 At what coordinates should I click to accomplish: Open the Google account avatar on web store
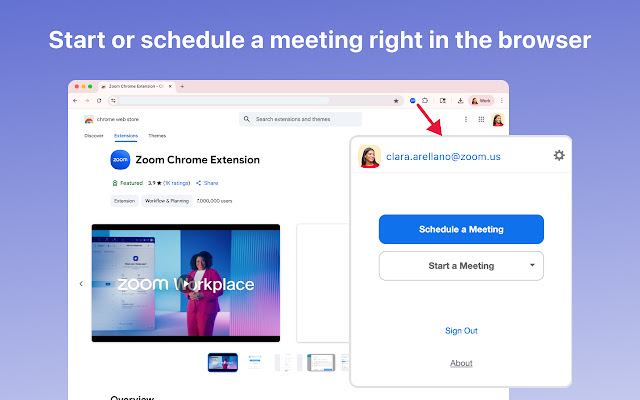pos(498,120)
